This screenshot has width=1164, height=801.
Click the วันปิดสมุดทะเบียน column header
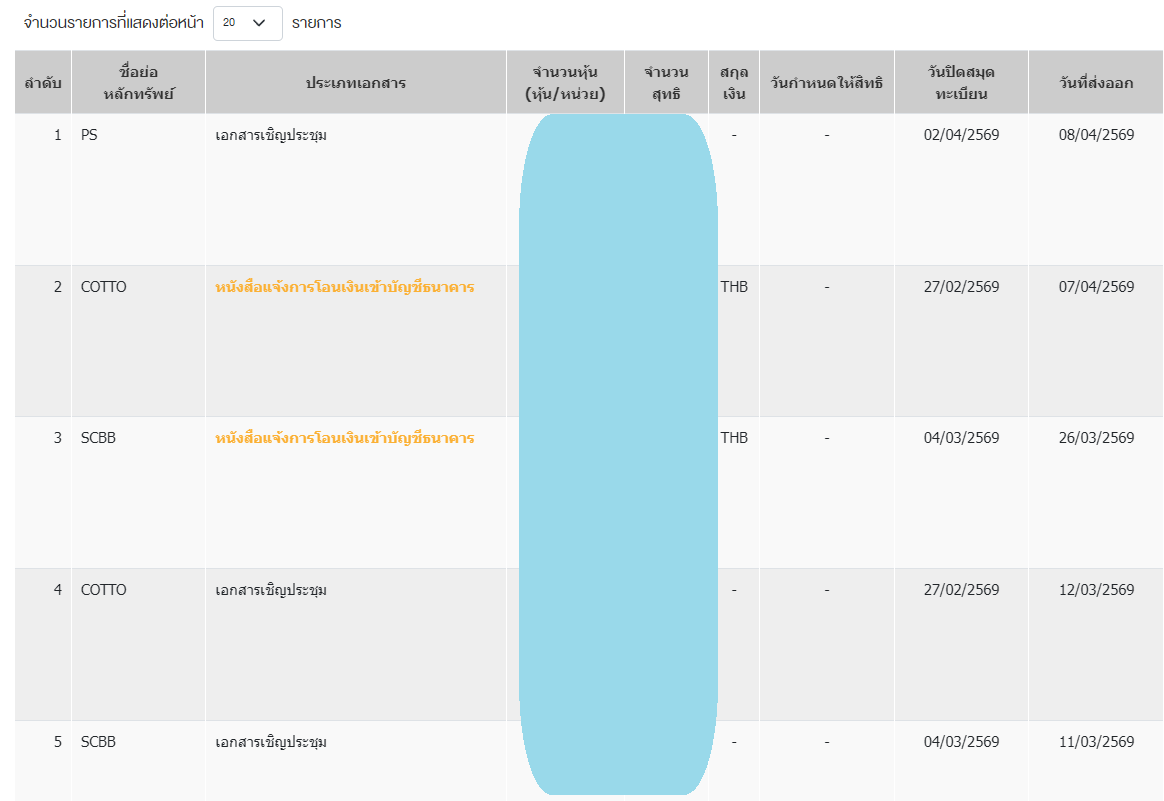[961, 83]
